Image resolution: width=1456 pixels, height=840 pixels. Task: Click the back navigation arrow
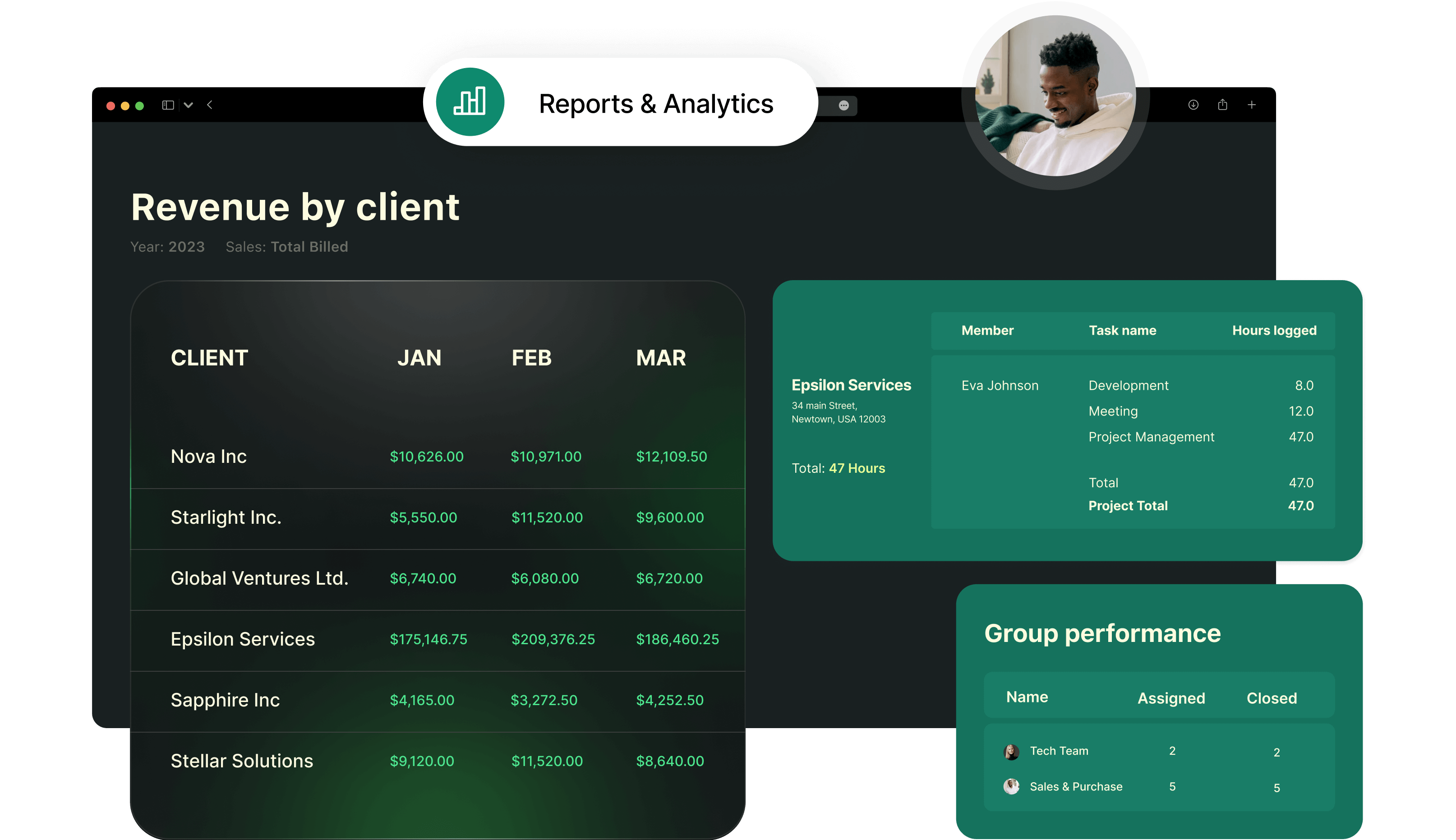[x=209, y=104]
